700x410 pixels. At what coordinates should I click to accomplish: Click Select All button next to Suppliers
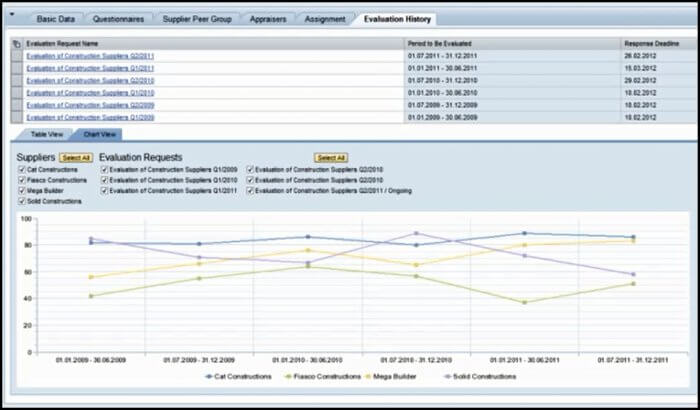(x=76, y=158)
